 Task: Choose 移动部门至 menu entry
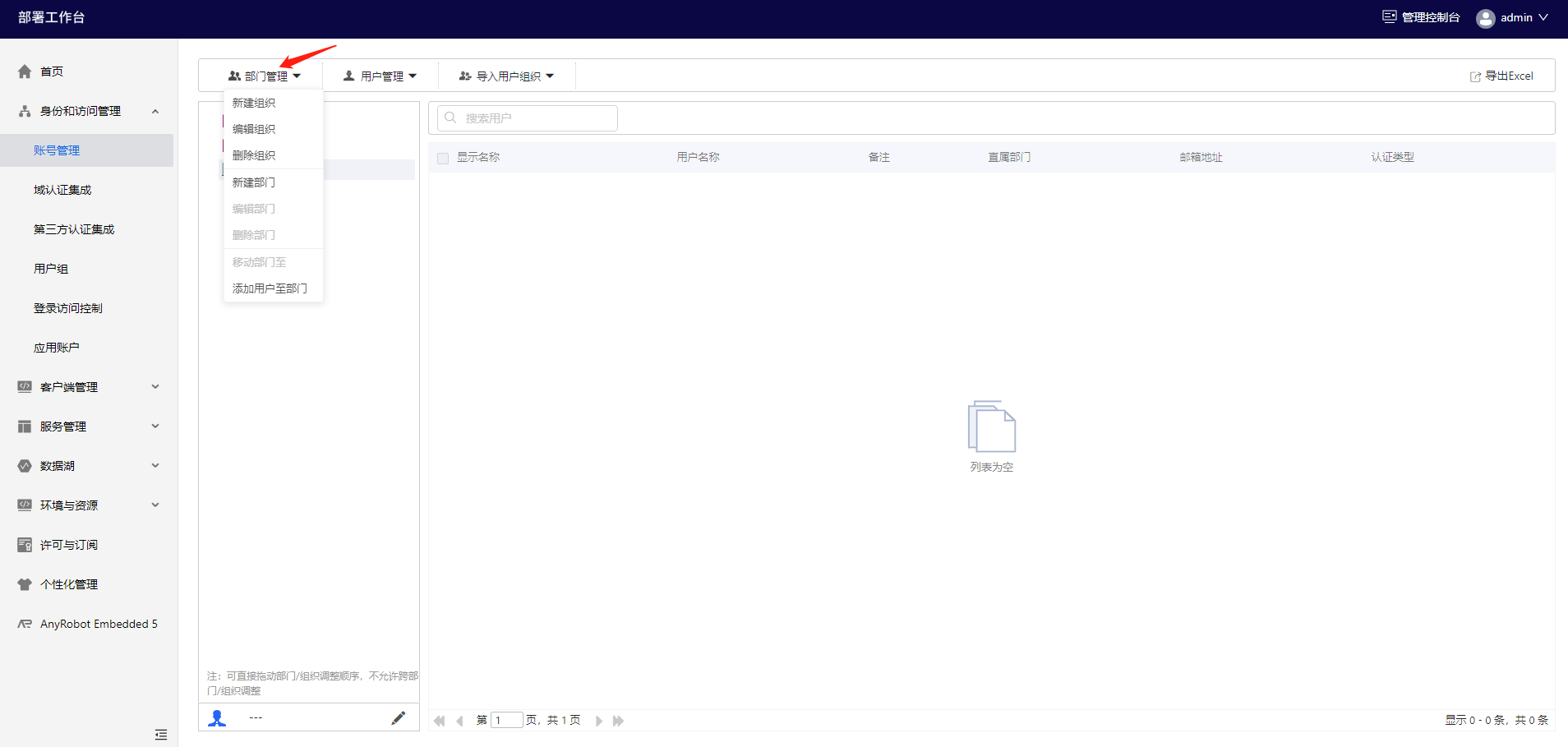[x=273, y=262]
